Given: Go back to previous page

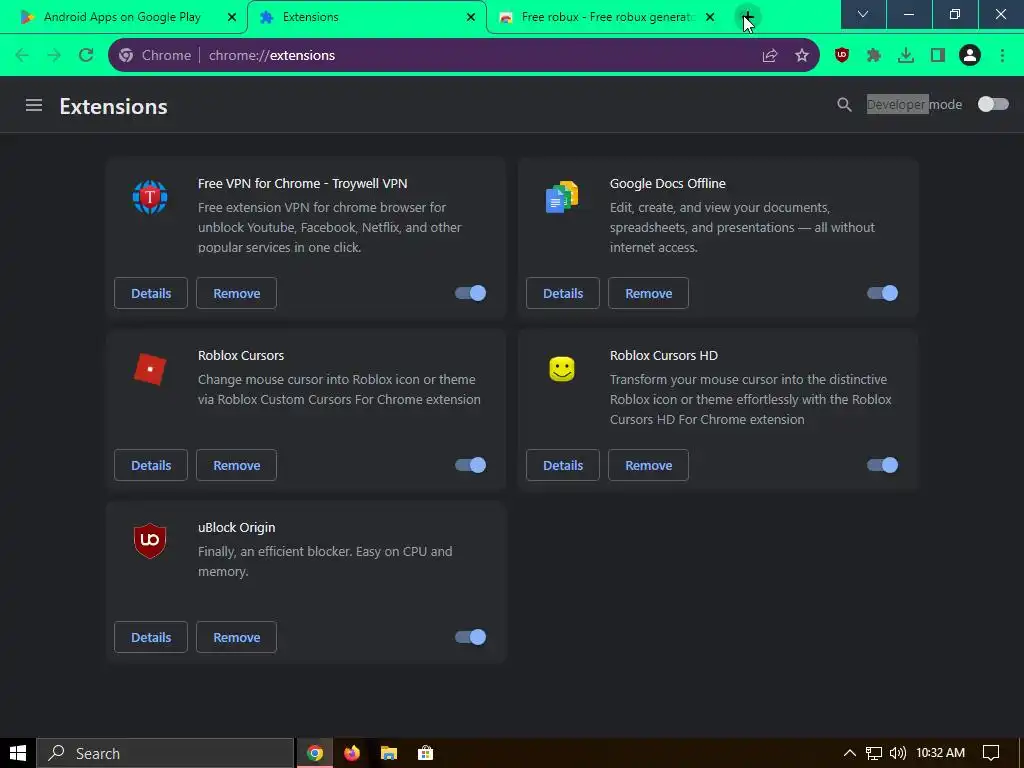Looking at the screenshot, I should point(22,56).
